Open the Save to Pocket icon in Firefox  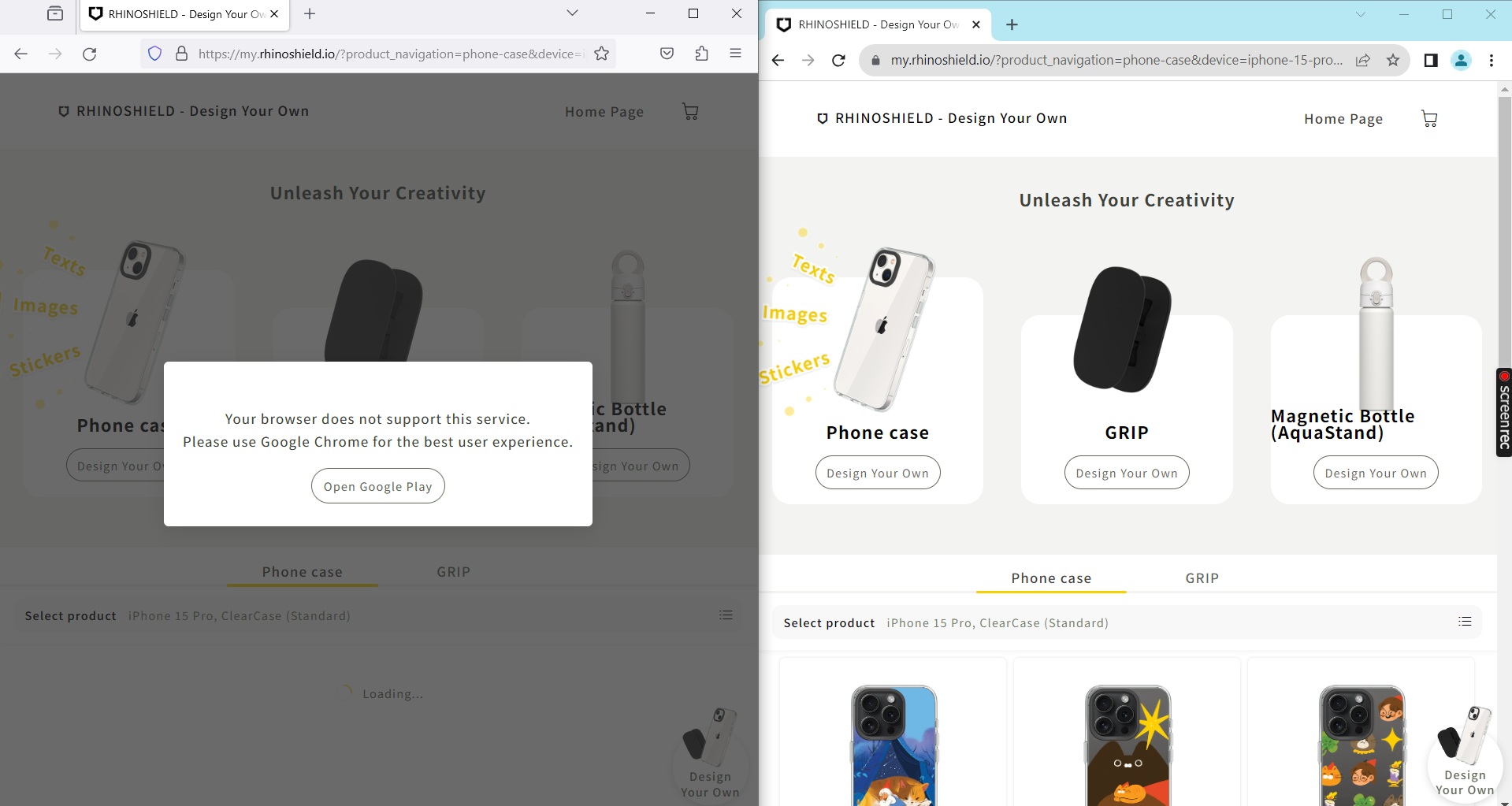666,53
